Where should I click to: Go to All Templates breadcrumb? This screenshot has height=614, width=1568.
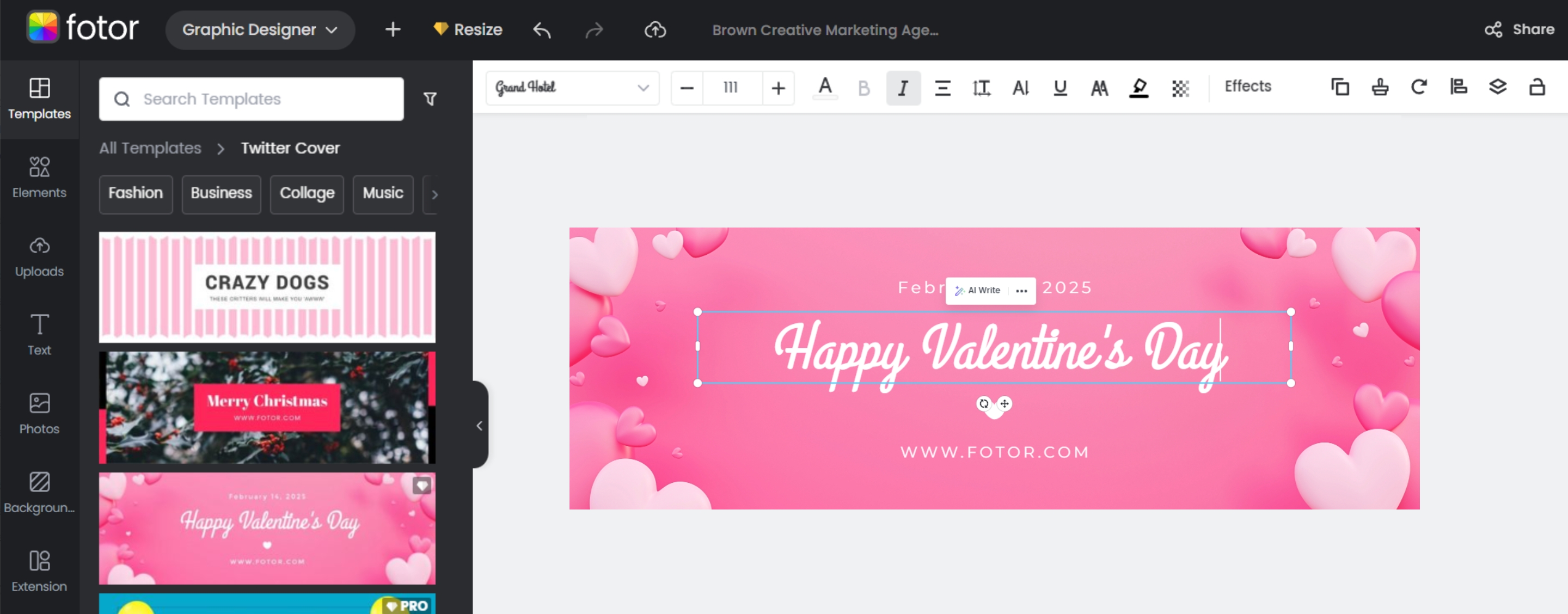point(150,148)
